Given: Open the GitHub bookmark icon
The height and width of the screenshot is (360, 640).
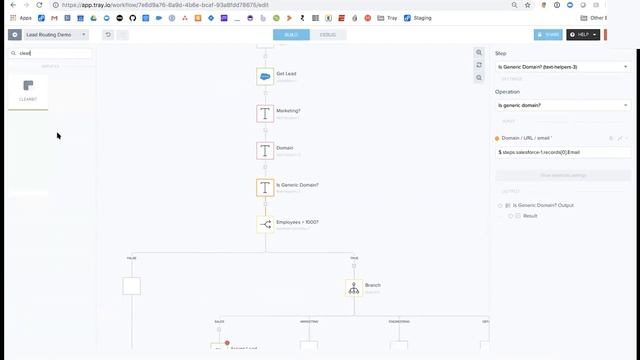Looking at the screenshot, I should pyautogui.click(x=133, y=18).
